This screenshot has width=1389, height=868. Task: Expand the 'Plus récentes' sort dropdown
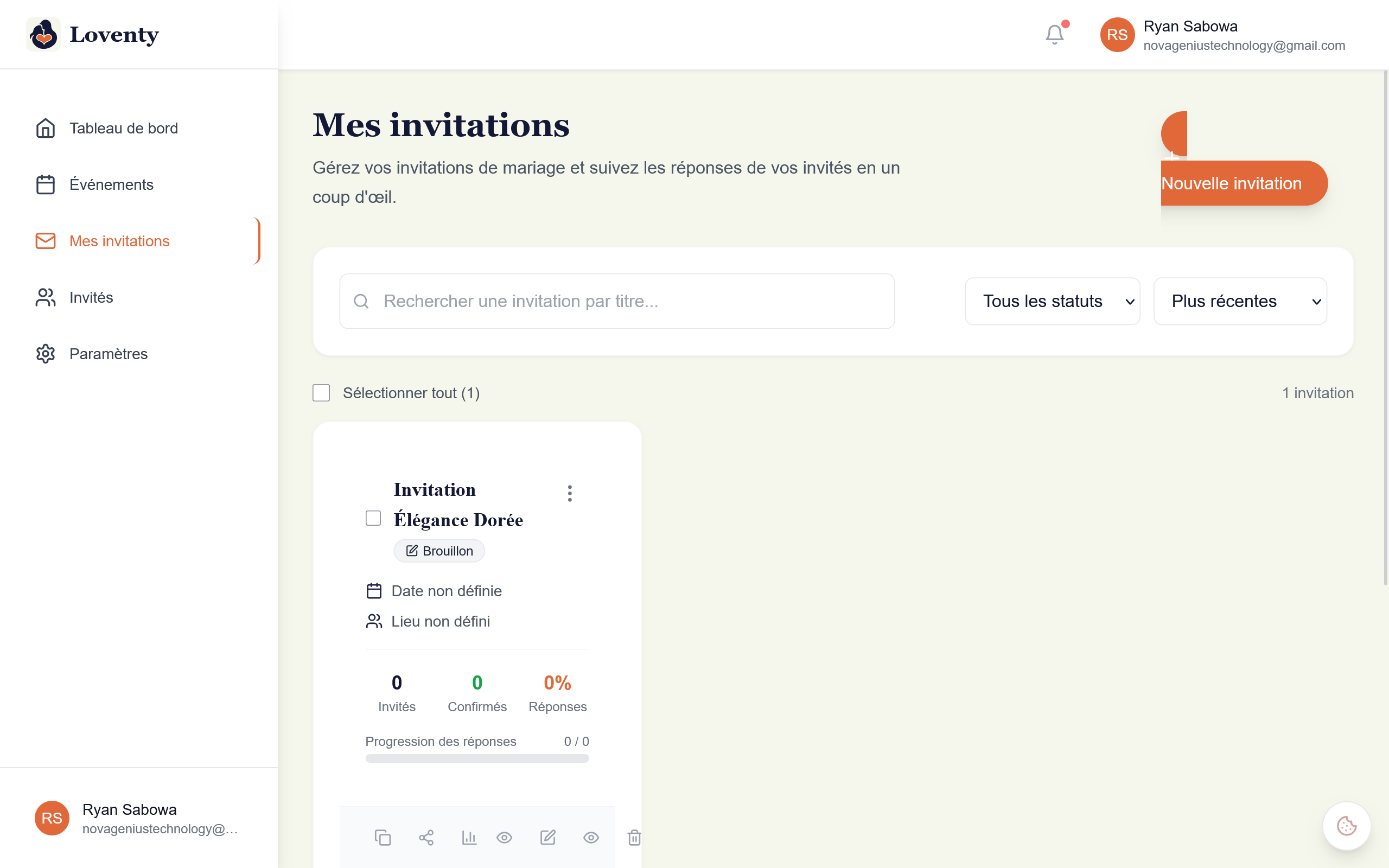click(1240, 301)
